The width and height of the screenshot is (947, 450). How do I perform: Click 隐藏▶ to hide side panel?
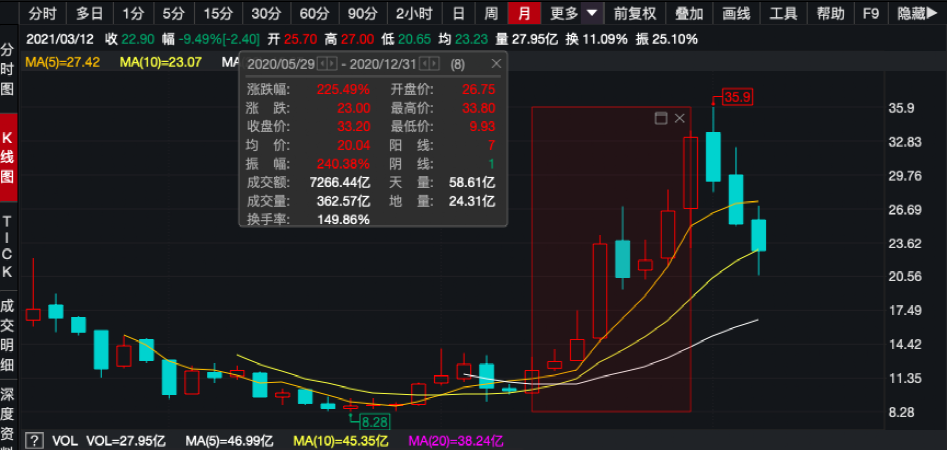tap(916, 13)
